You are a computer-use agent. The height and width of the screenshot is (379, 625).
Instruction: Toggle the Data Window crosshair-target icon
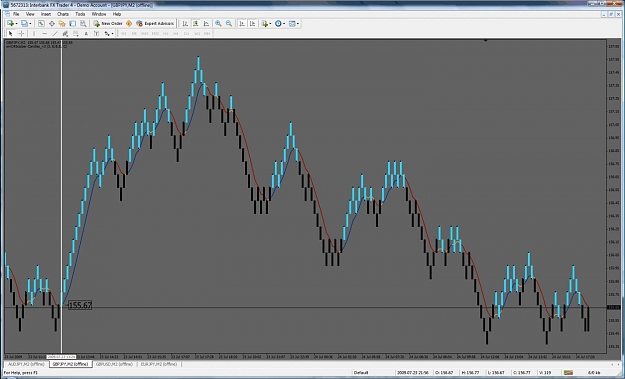[52, 24]
